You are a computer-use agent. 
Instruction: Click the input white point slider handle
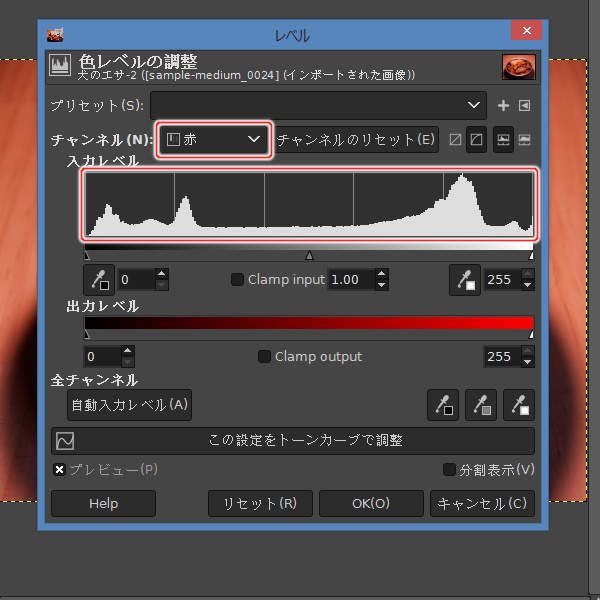coord(531,256)
